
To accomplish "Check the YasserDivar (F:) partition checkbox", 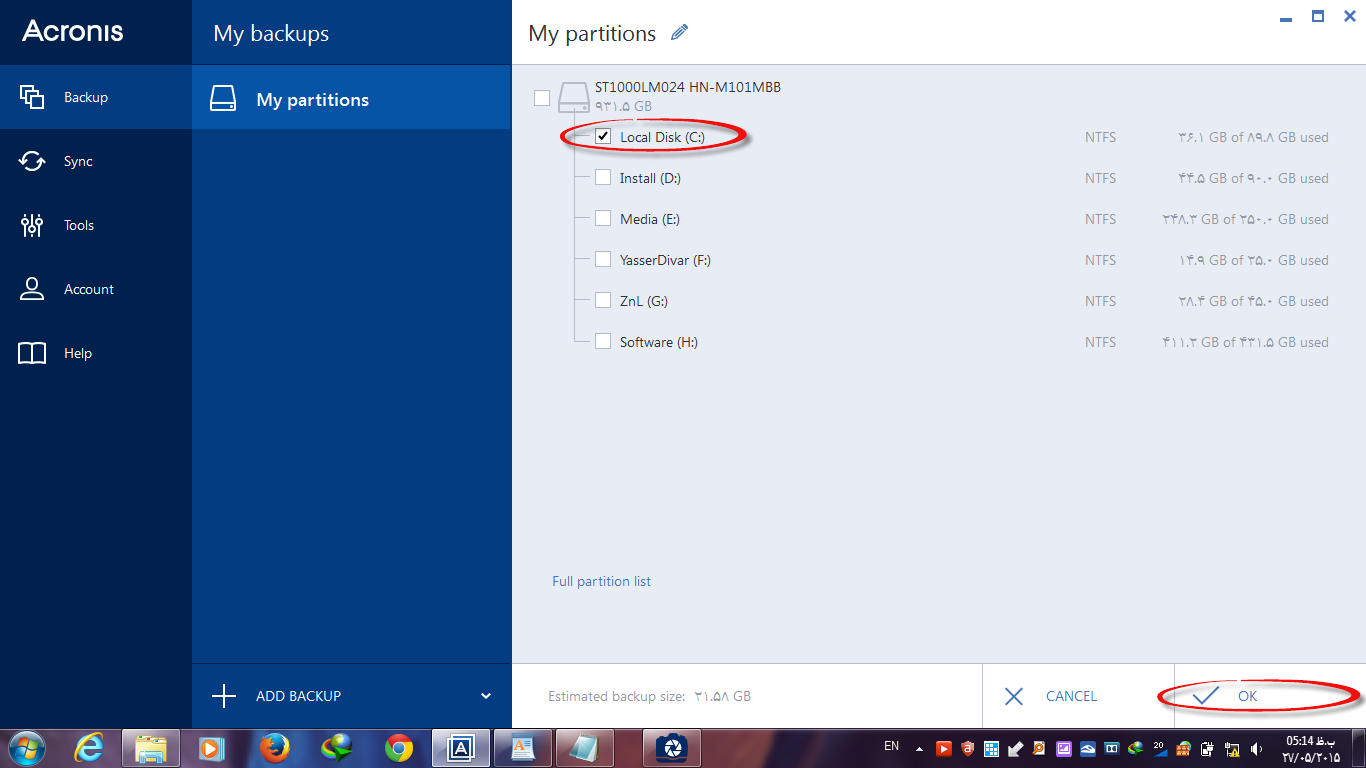I will tap(603, 259).
